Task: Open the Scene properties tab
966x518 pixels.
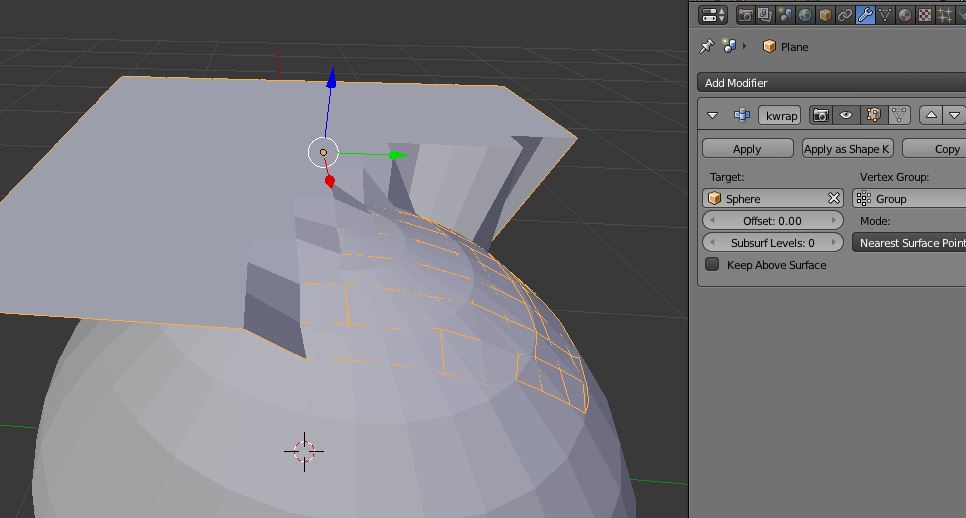Action: click(x=785, y=15)
